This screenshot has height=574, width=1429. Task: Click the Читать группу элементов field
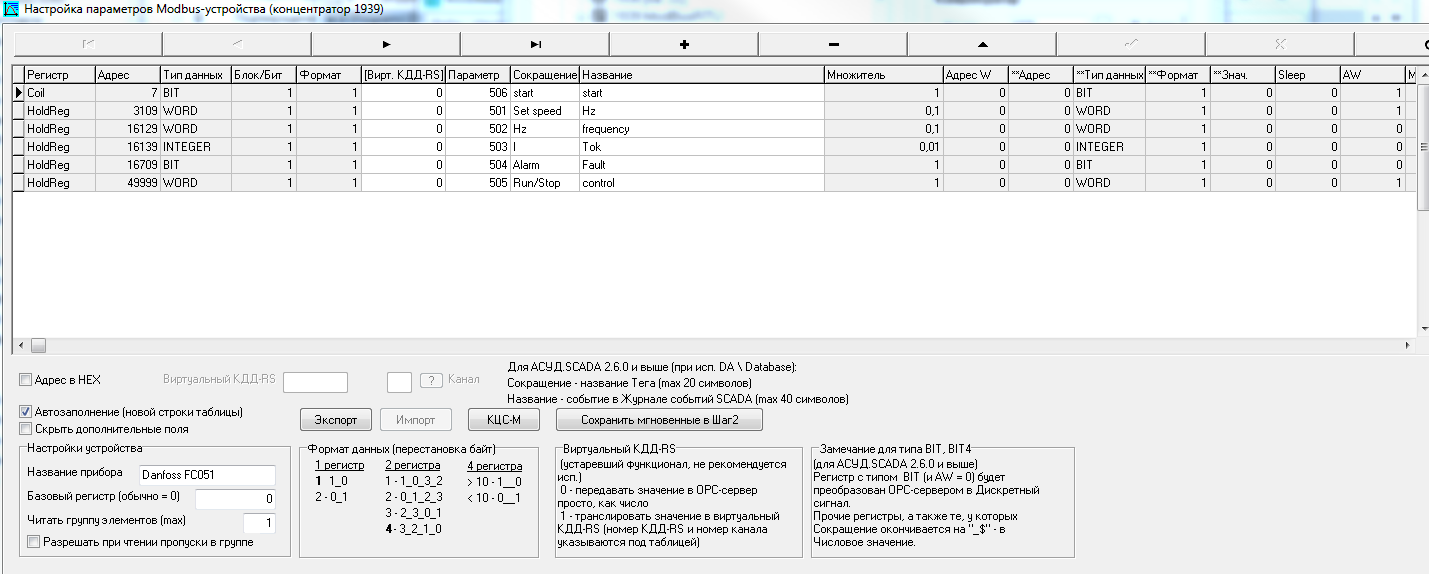[259, 523]
